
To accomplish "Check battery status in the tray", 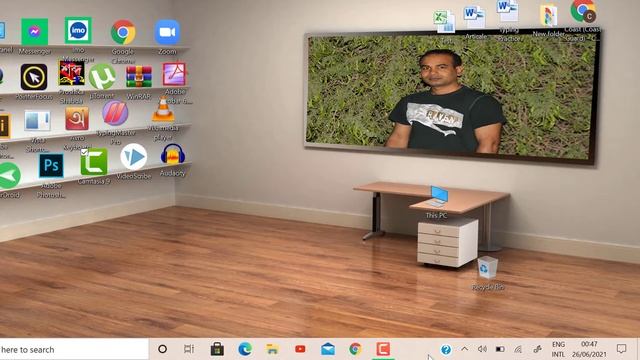I will click(500, 349).
